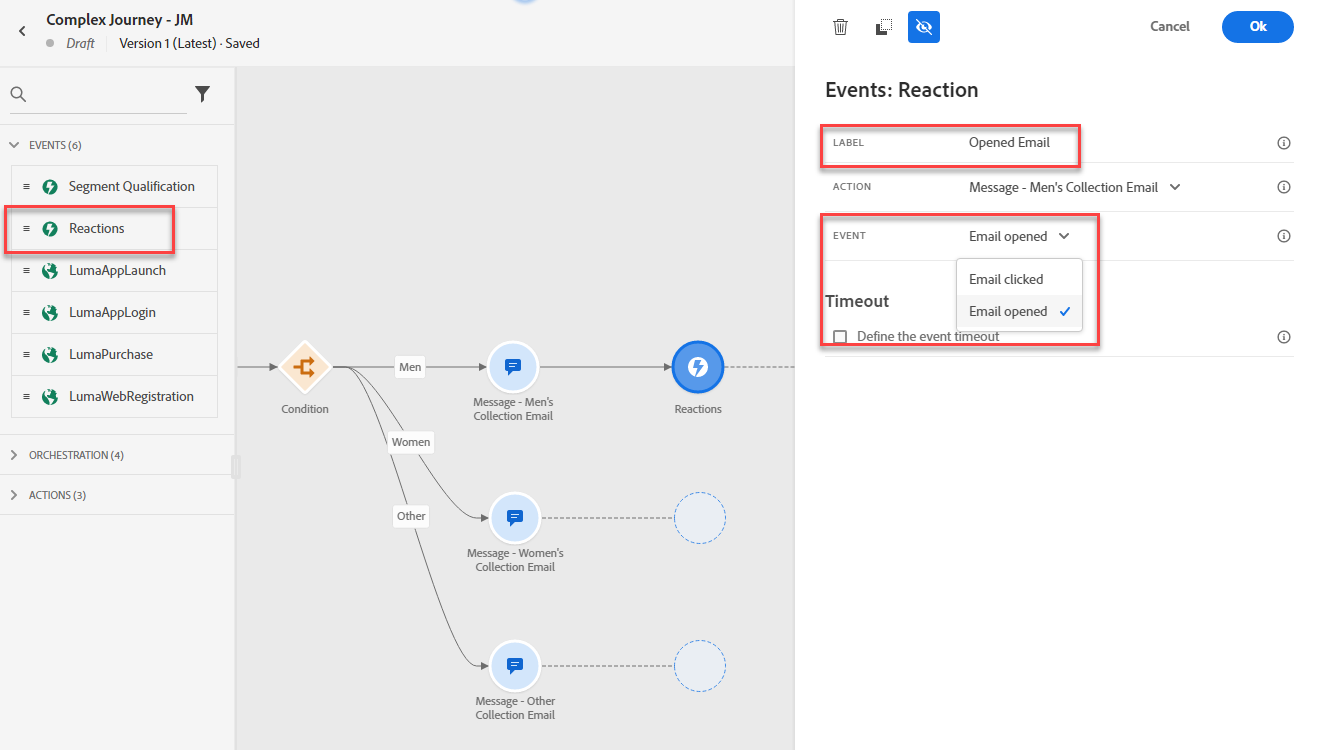
Task: Expand the Actions section
Action: coord(14,495)
